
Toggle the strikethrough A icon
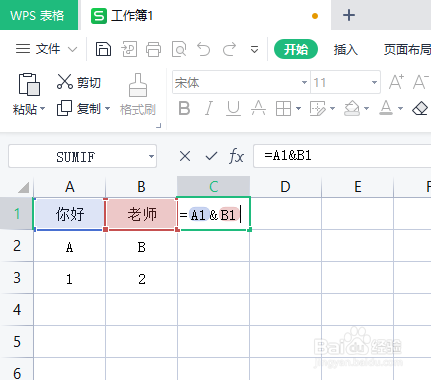click(258, 108)
